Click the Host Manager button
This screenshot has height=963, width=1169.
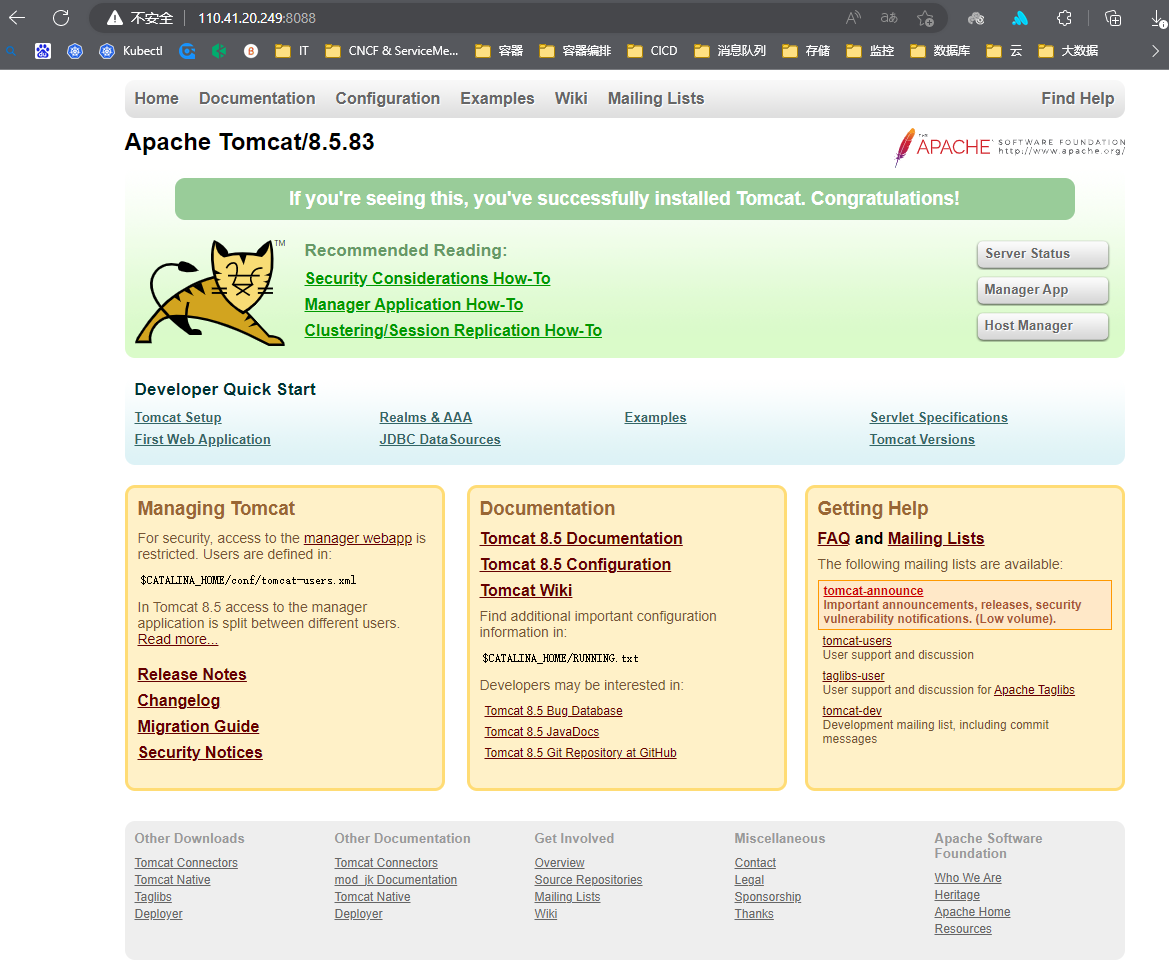1042,326
